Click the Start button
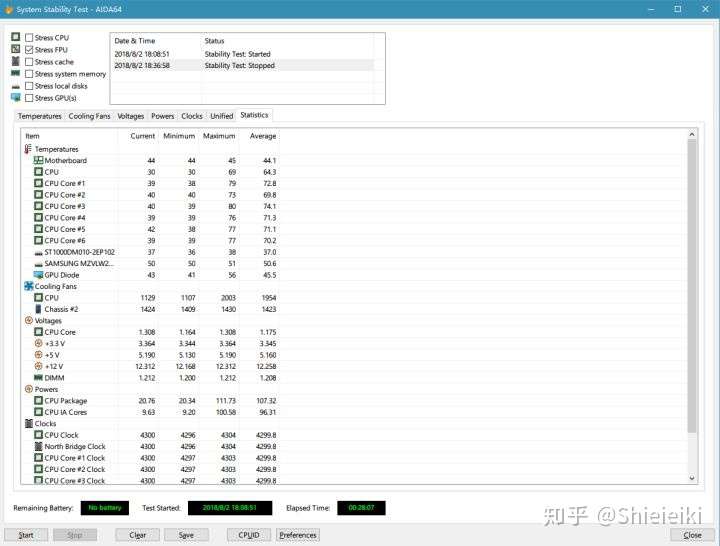This screenshot has width=720, height=546. [x=26, y=535]
